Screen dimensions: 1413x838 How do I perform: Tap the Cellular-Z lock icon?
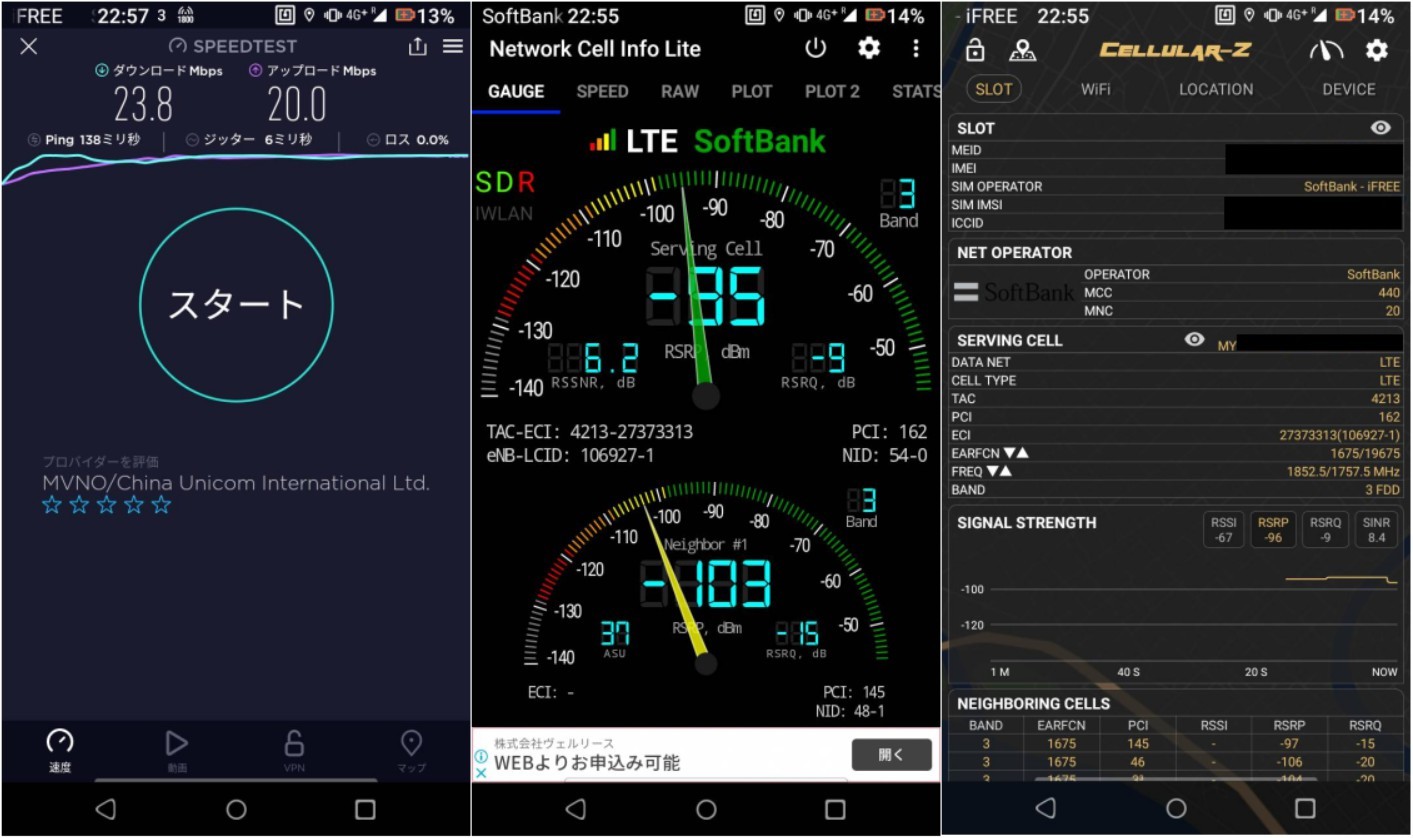pos(976,51)
